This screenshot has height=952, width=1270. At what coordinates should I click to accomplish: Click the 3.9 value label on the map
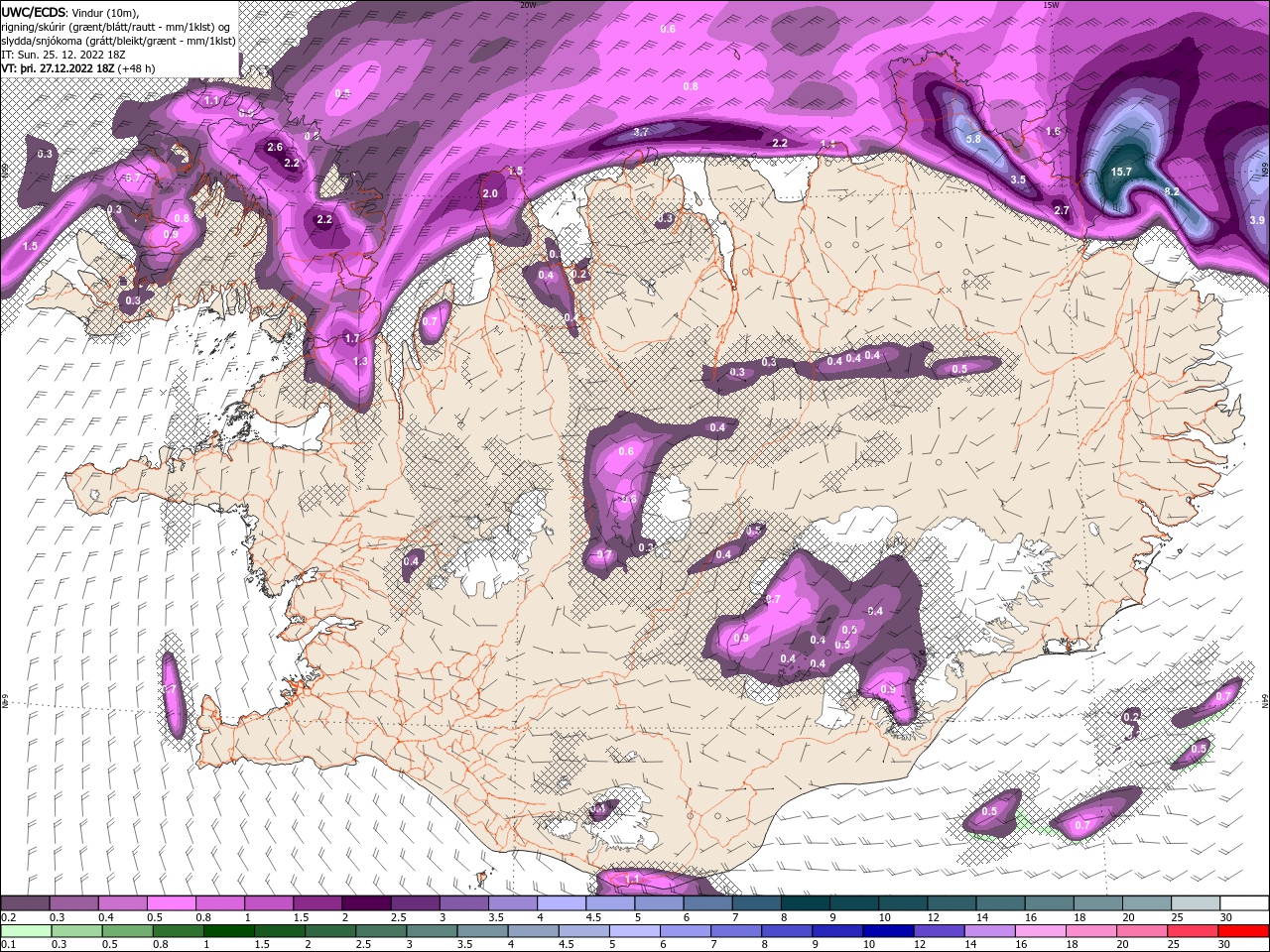[x=1257, y=220]
